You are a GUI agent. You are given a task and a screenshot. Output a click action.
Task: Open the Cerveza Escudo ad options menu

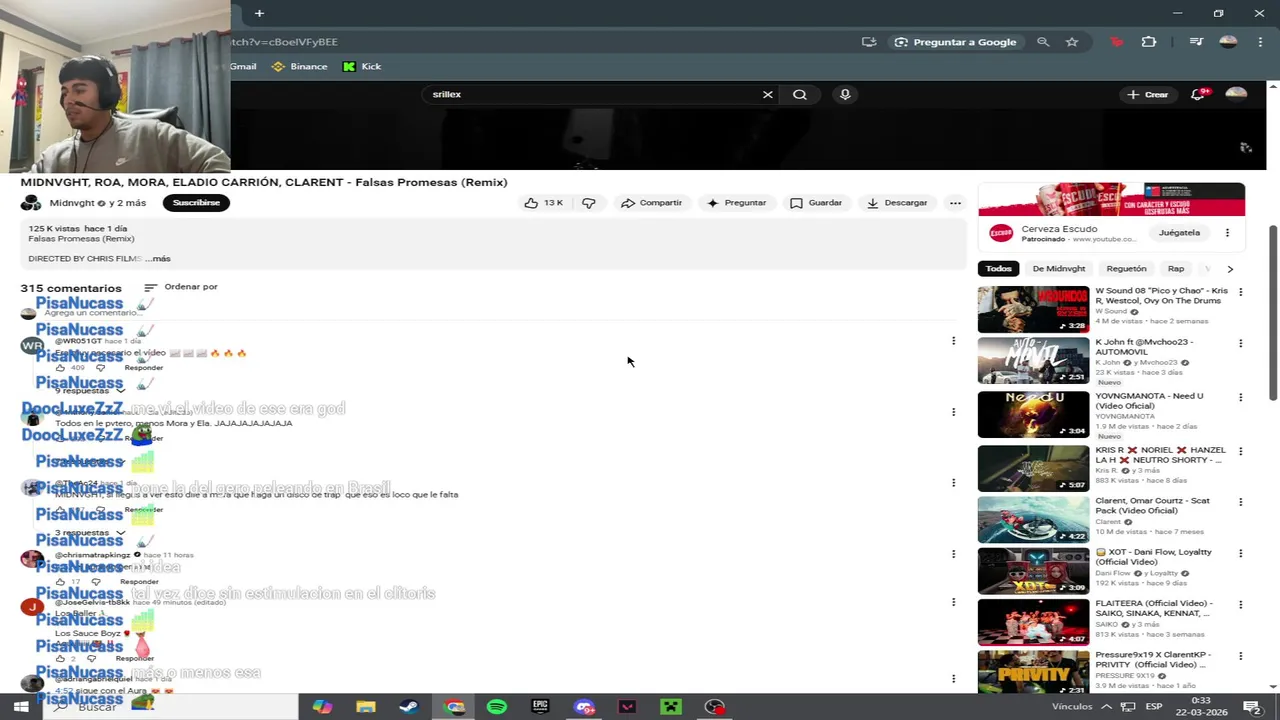click(x=1227, y=233)
